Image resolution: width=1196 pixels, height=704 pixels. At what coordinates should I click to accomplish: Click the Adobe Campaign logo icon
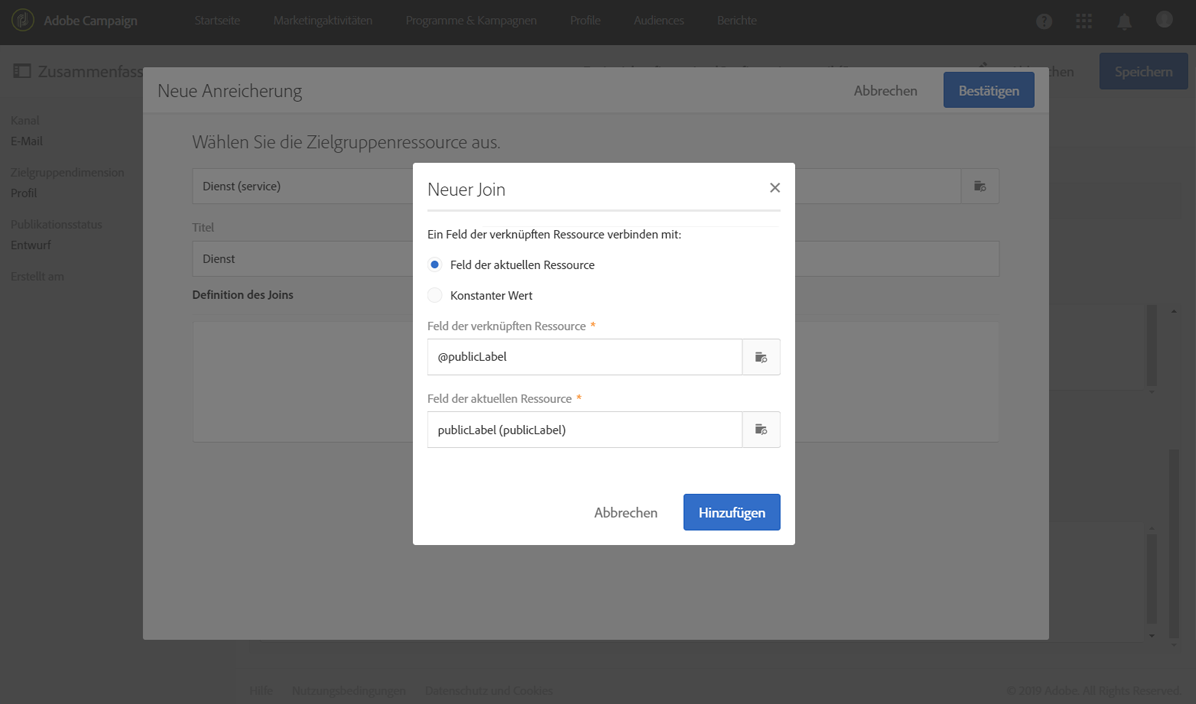[x=22, y=21]
